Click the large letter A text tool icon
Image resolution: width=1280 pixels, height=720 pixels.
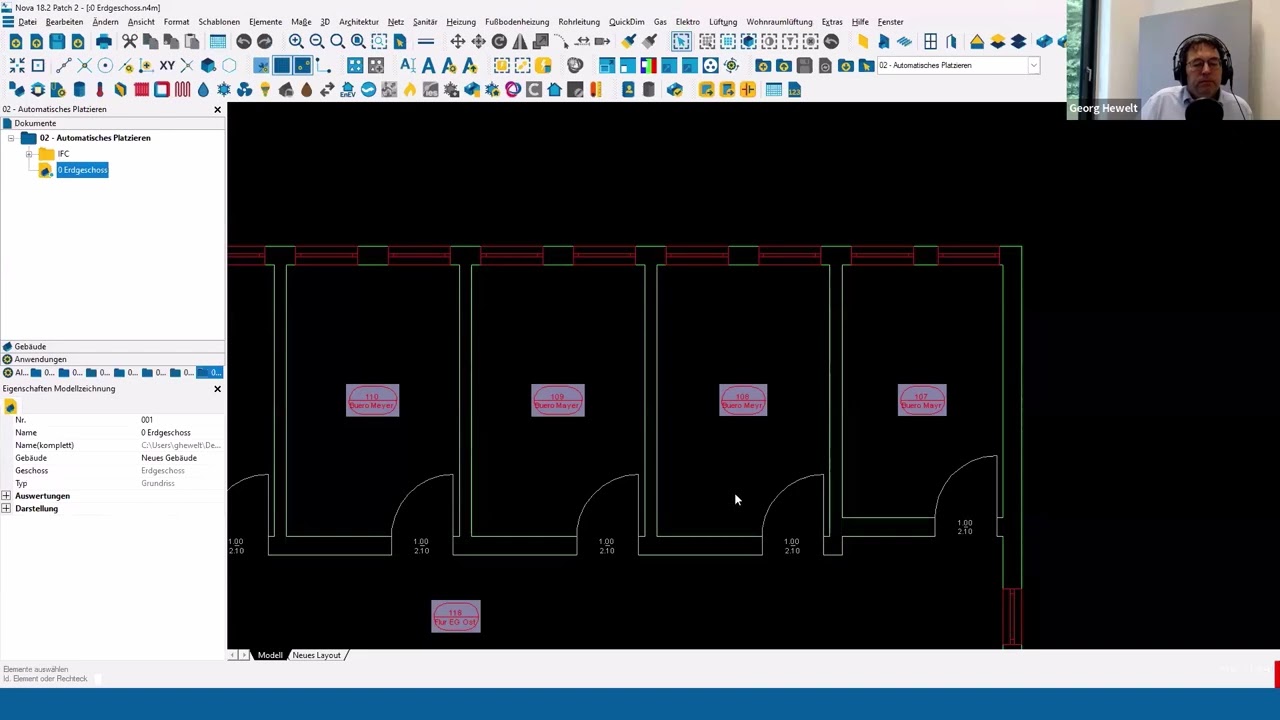[429, 65]
